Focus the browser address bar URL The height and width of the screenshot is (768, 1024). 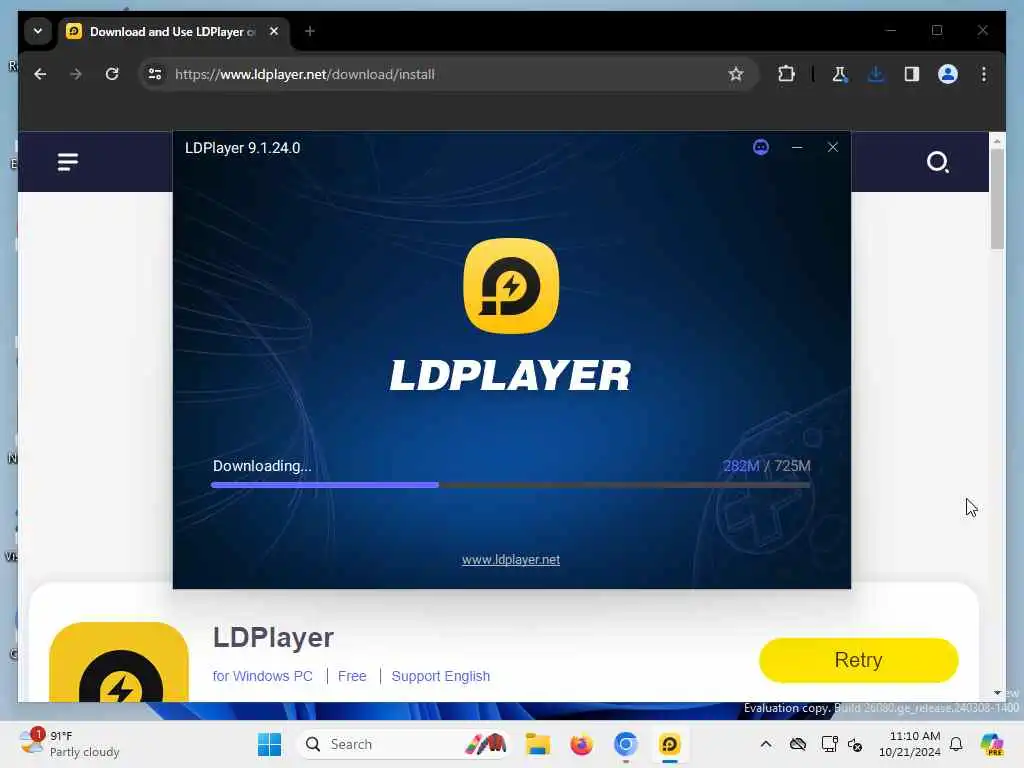tap(304, 74)
